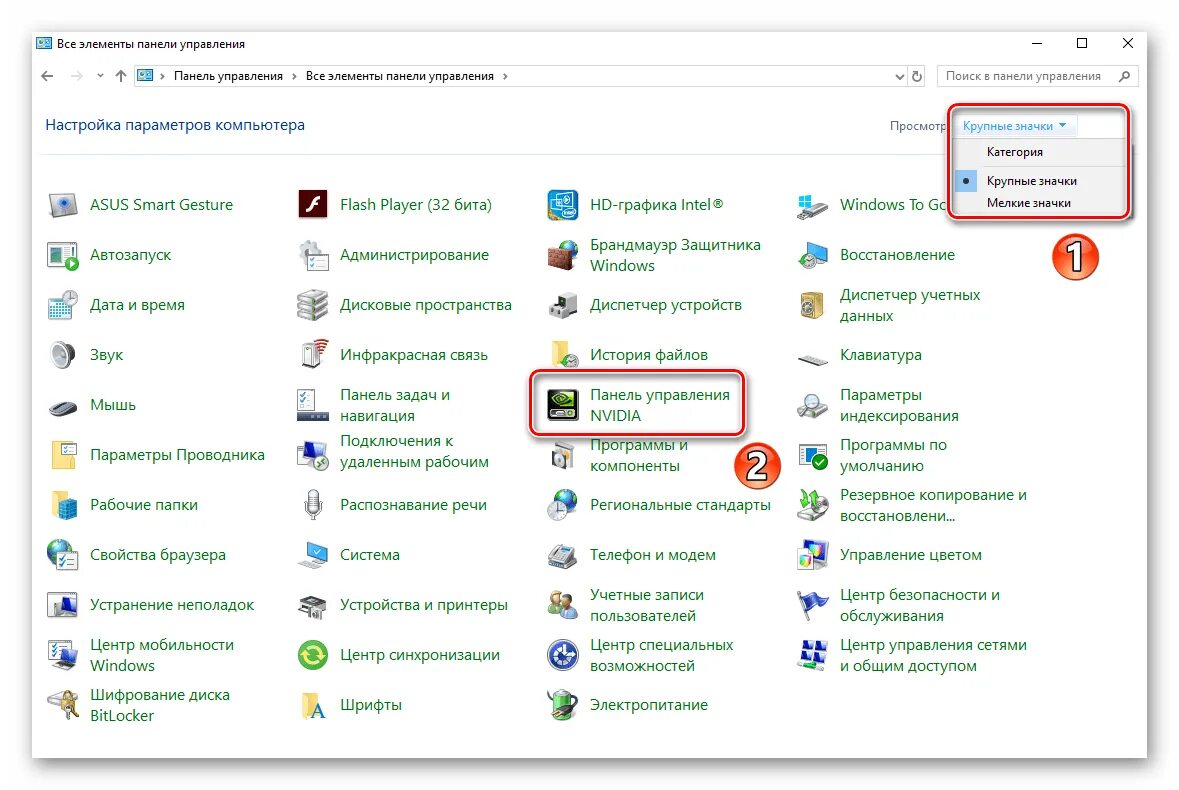Click Брандмауэр Защитника Windows brick wall icon
Image resolution: width=1179 pixels, height=790 pixels.
(562, 256)
